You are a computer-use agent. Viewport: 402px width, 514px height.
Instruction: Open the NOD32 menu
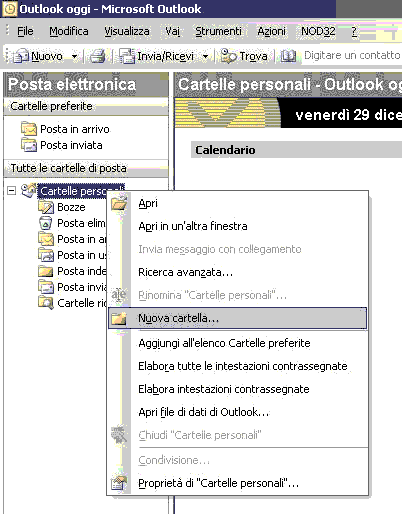318,31
